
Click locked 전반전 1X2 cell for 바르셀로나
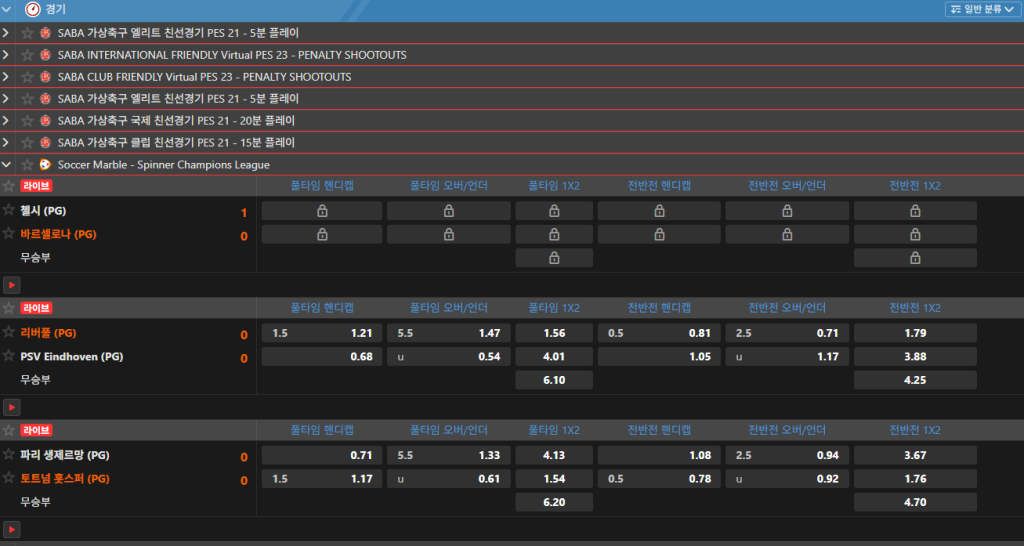point(915,235)
